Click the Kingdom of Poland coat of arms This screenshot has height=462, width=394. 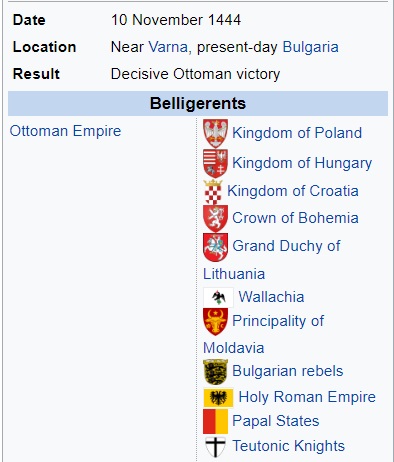point(216,133)
